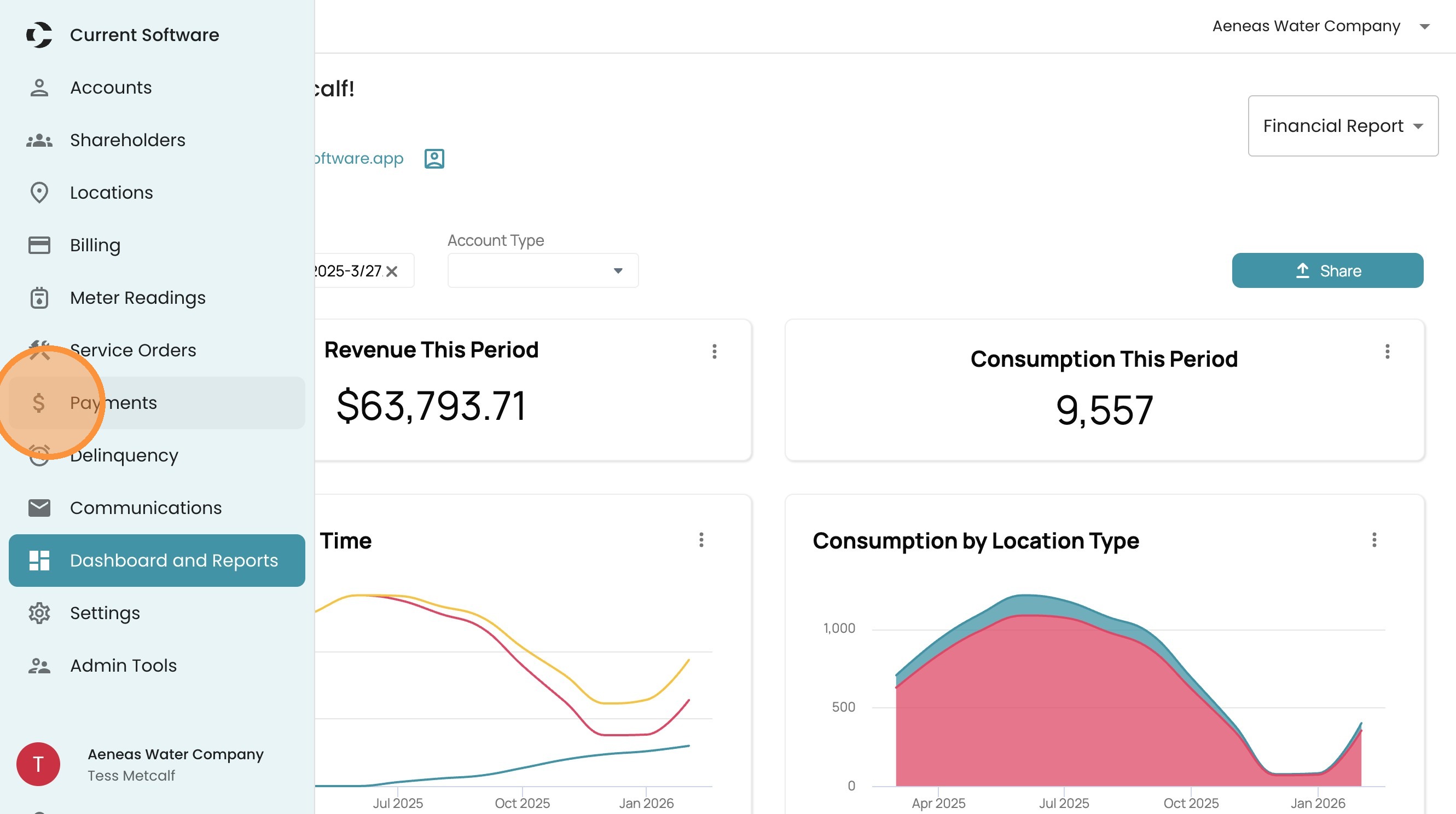Screen dimensions: 1456x814
Task: Open the Time chart three-dot menu
Action: (x=701, y=540)
